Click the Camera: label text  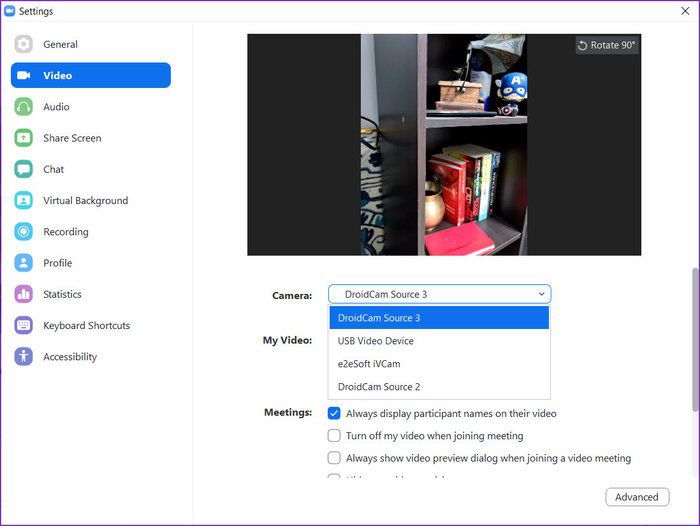point(292,296)
